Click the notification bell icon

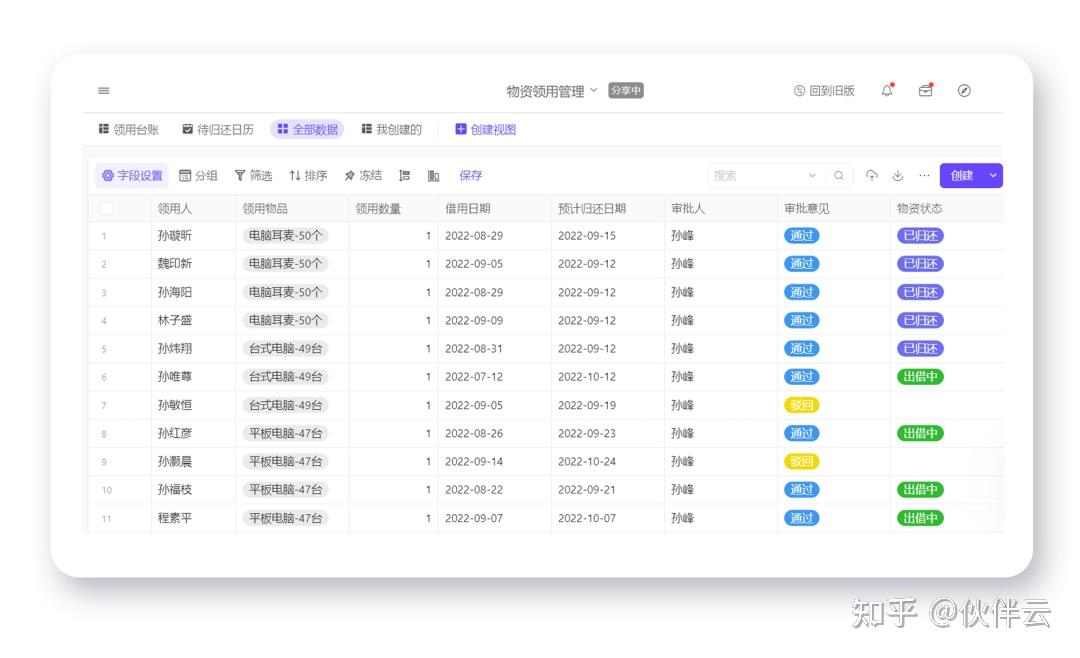point(887,90)
